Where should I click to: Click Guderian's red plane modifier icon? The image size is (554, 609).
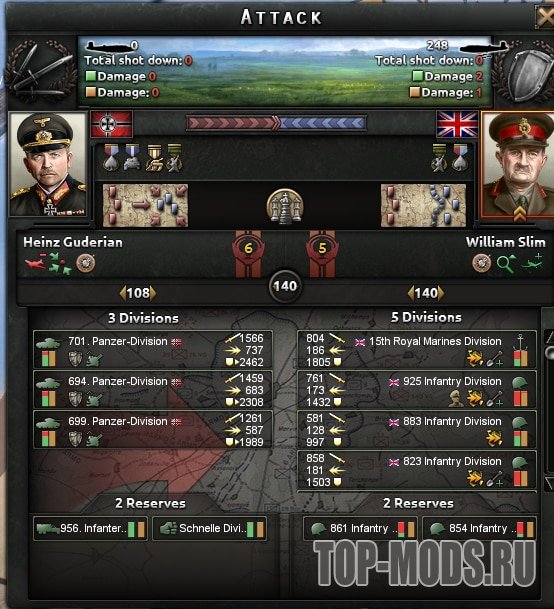pos(35,263)
